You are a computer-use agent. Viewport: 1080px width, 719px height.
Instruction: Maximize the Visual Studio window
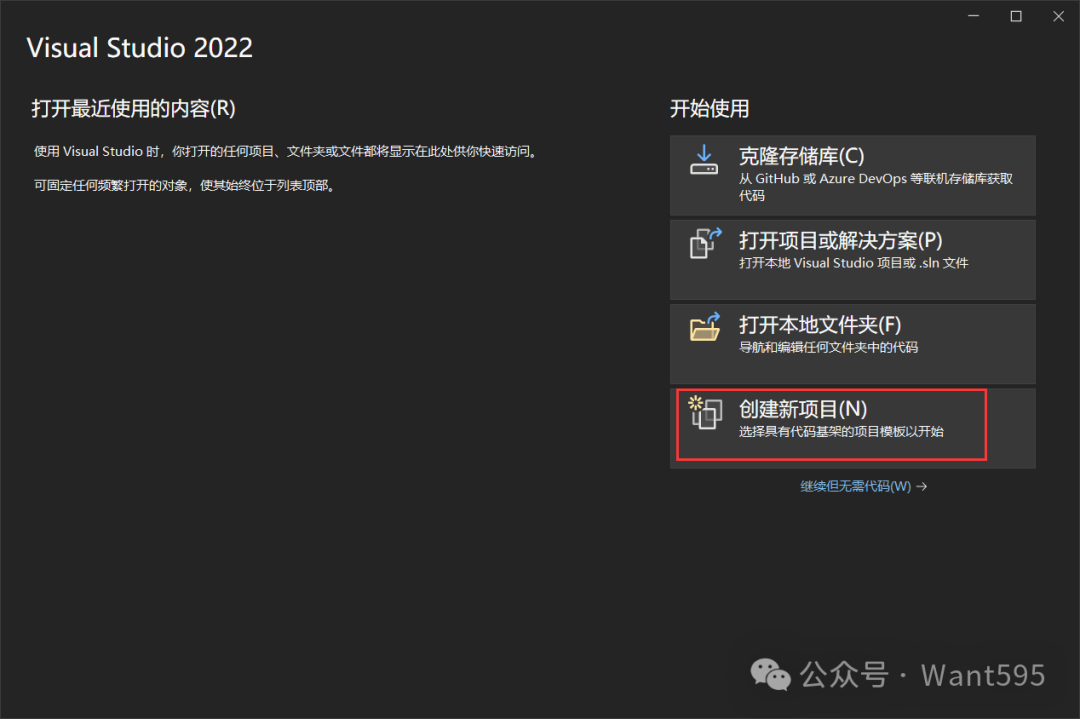pos(1016,16)
